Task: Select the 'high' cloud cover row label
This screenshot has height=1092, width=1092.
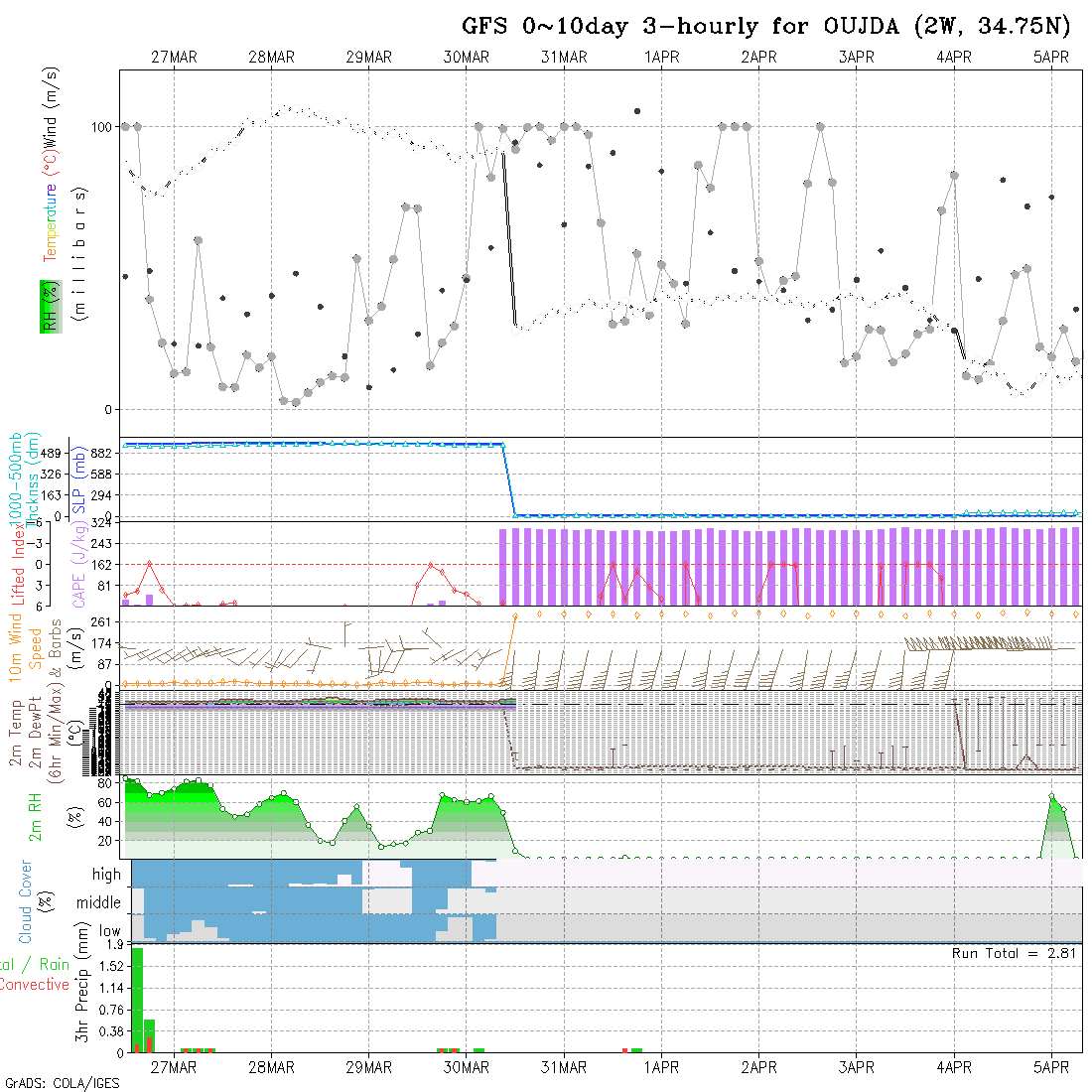Action: tap(106, 874)
